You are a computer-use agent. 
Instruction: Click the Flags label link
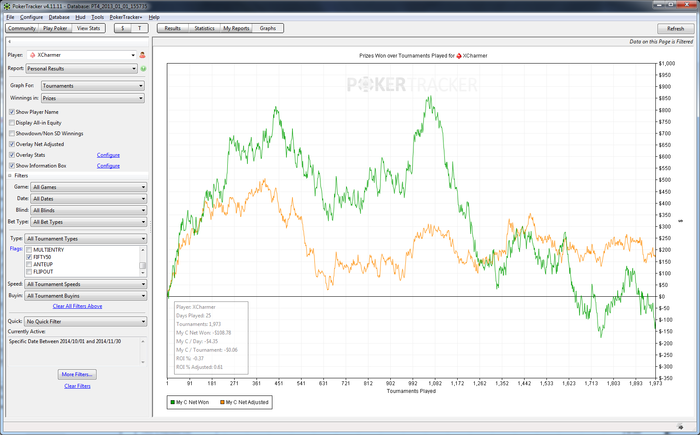16,249
